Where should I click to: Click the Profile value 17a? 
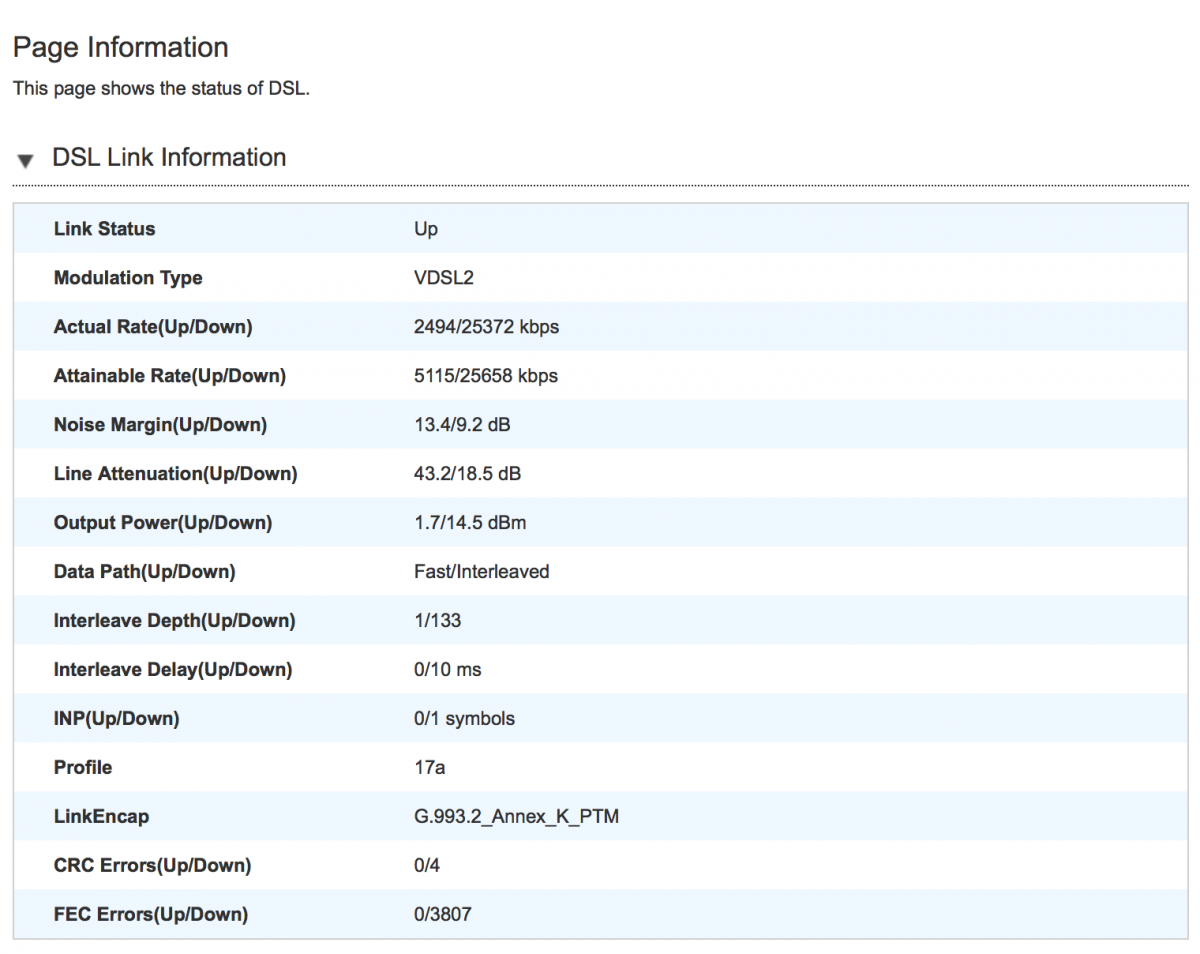coord(429,768)
